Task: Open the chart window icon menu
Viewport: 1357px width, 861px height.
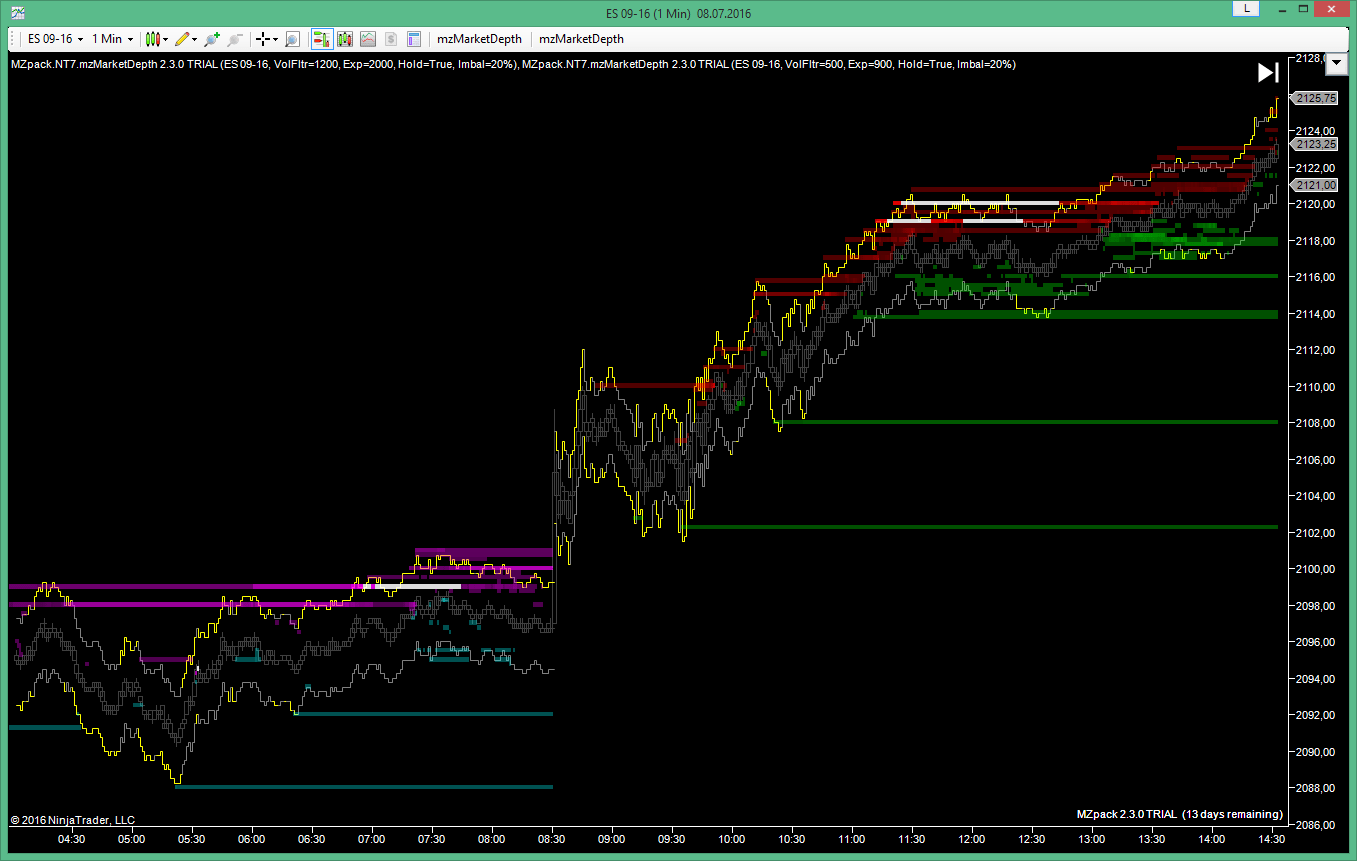Action: tap(18, 11)
